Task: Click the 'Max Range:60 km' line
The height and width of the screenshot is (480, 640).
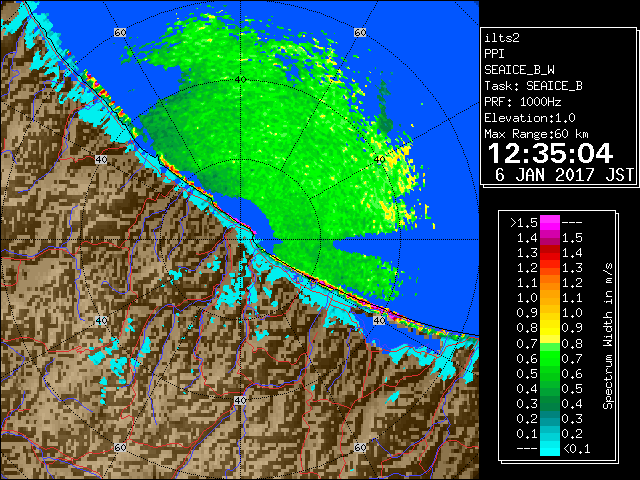Action: pyautogui.click(x=536, y=134)
